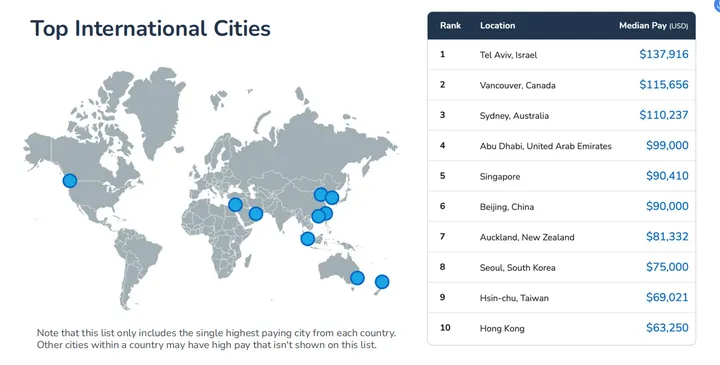Screen dimensions: 720x365
Task: Click the note about single highest paying city
Action: (216, 339)
